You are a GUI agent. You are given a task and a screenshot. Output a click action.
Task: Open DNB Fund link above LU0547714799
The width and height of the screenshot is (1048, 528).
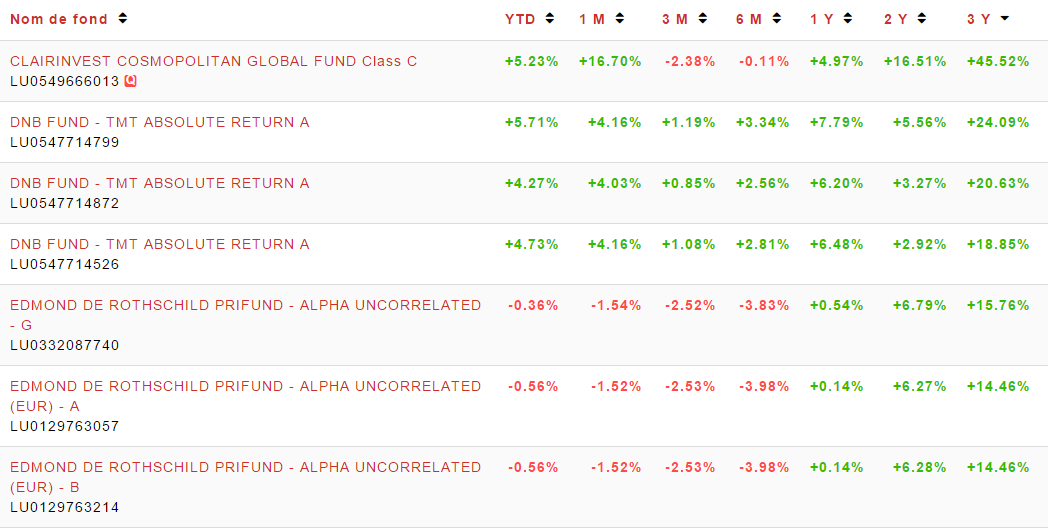click(160, 122)
